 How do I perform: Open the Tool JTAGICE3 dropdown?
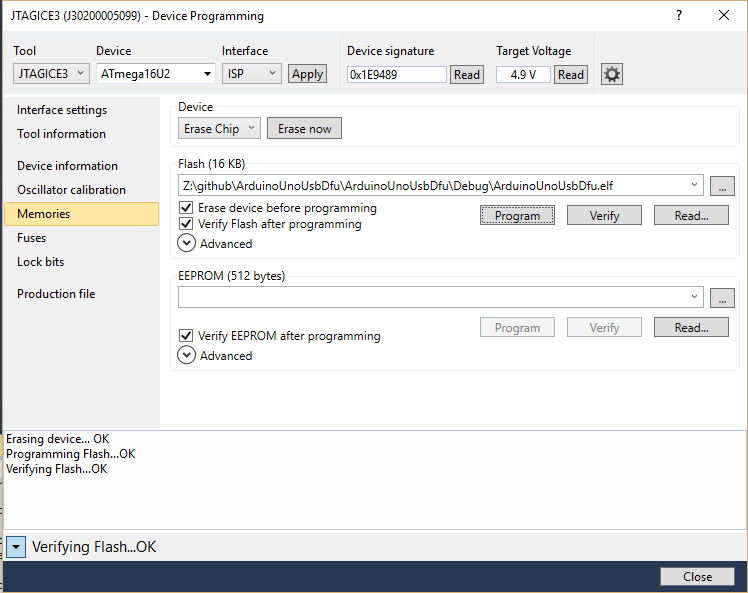(x=51, y=74)
